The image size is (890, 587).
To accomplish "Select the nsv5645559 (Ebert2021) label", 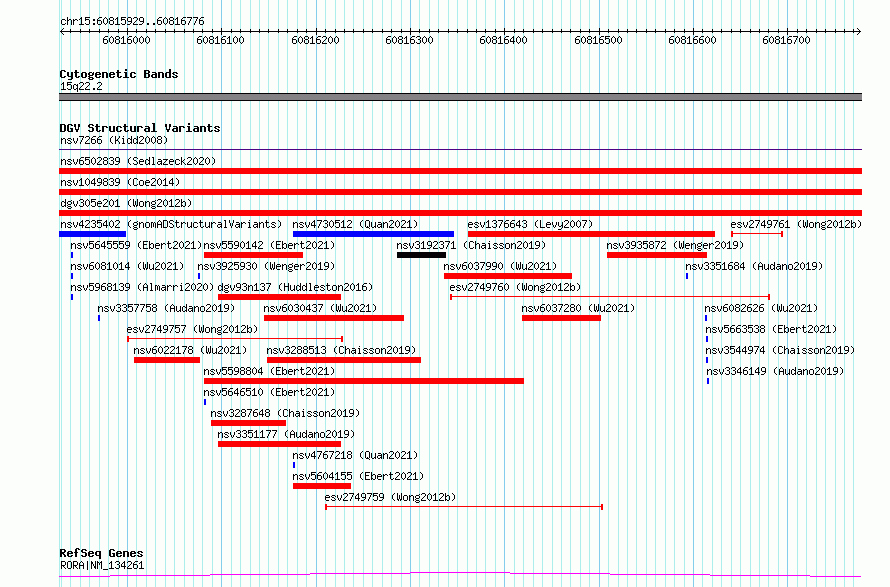I will (x=136, y=245).
